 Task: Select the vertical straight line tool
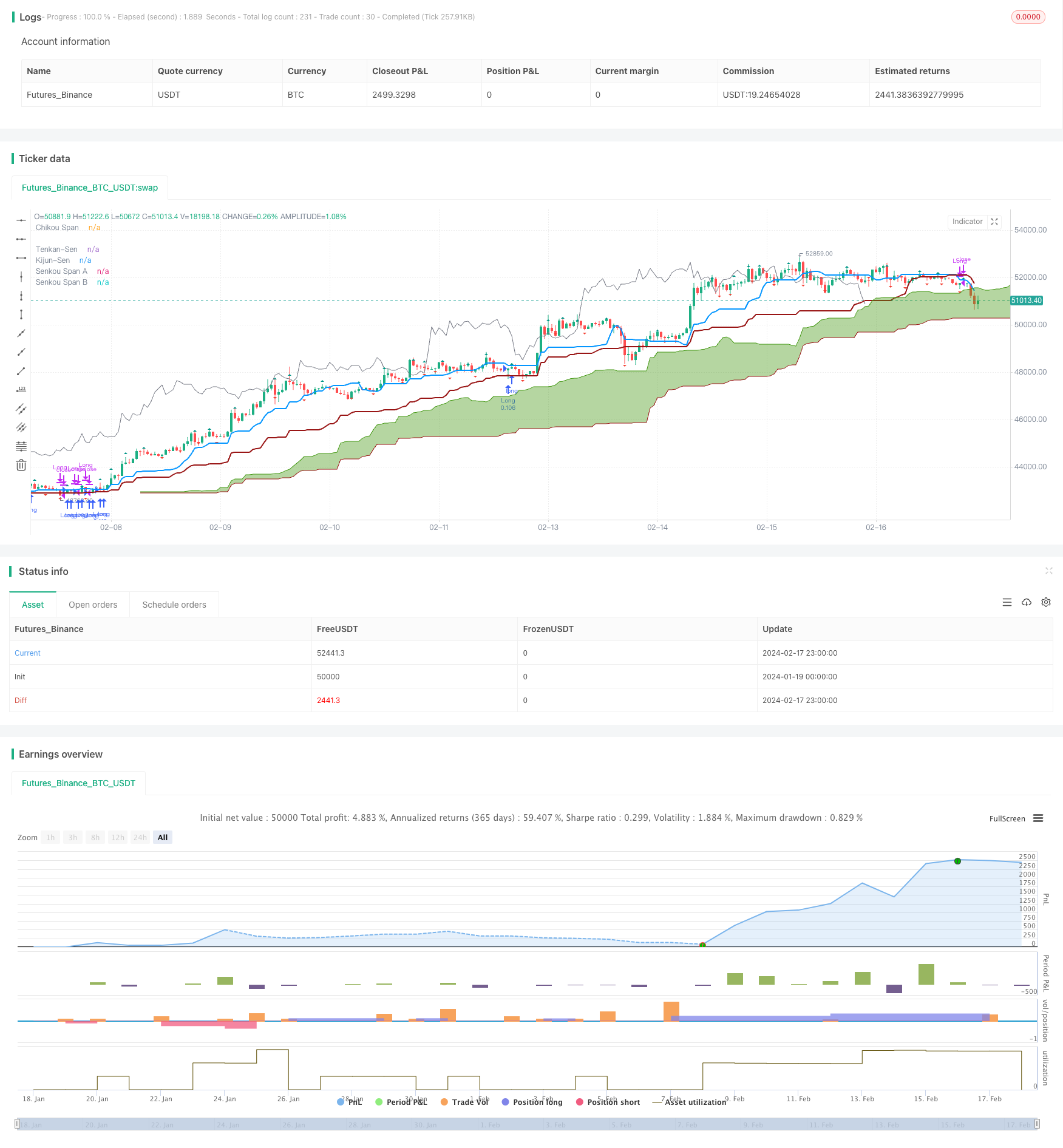21,277
